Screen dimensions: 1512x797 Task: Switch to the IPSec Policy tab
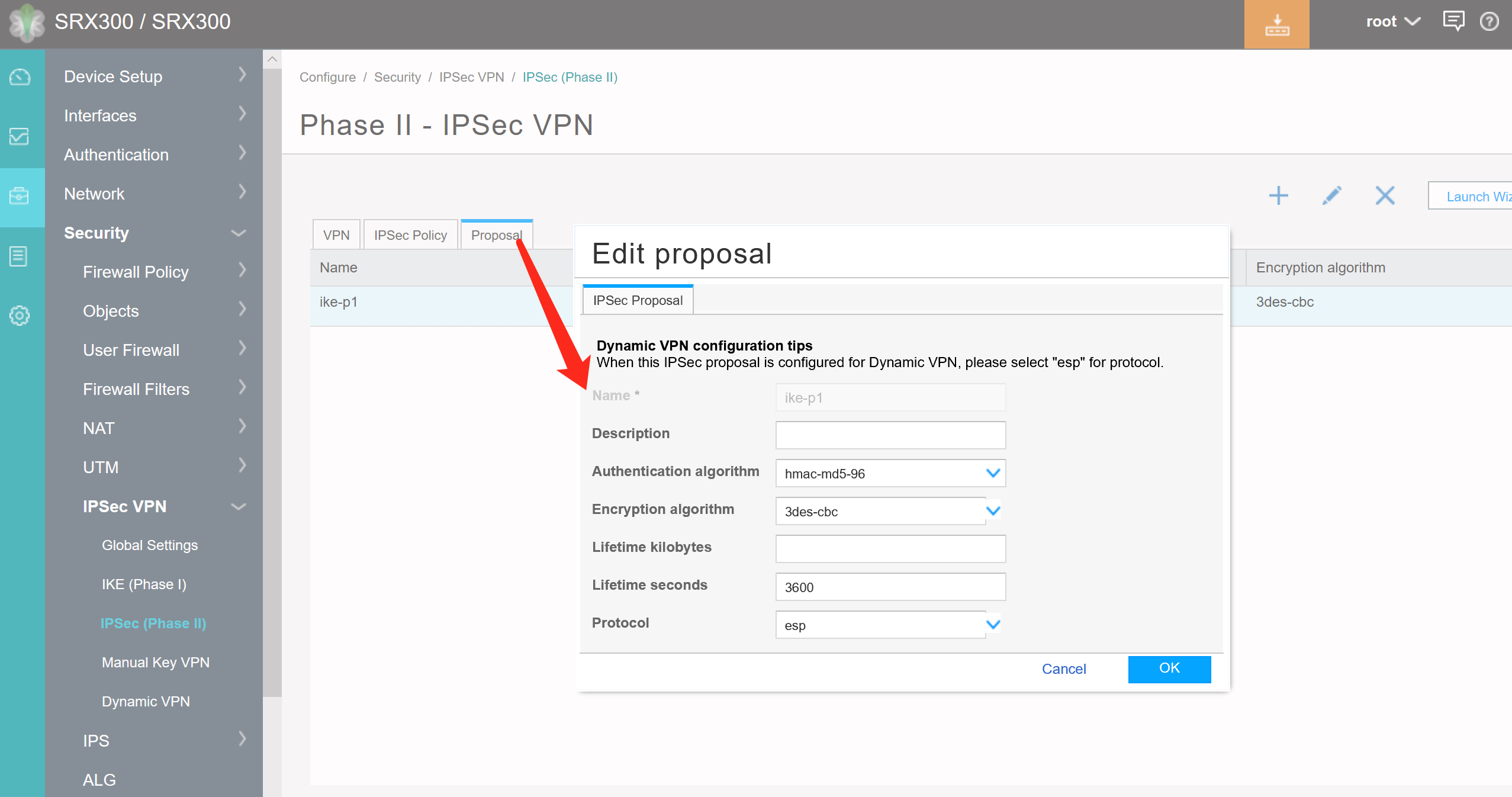410,236
